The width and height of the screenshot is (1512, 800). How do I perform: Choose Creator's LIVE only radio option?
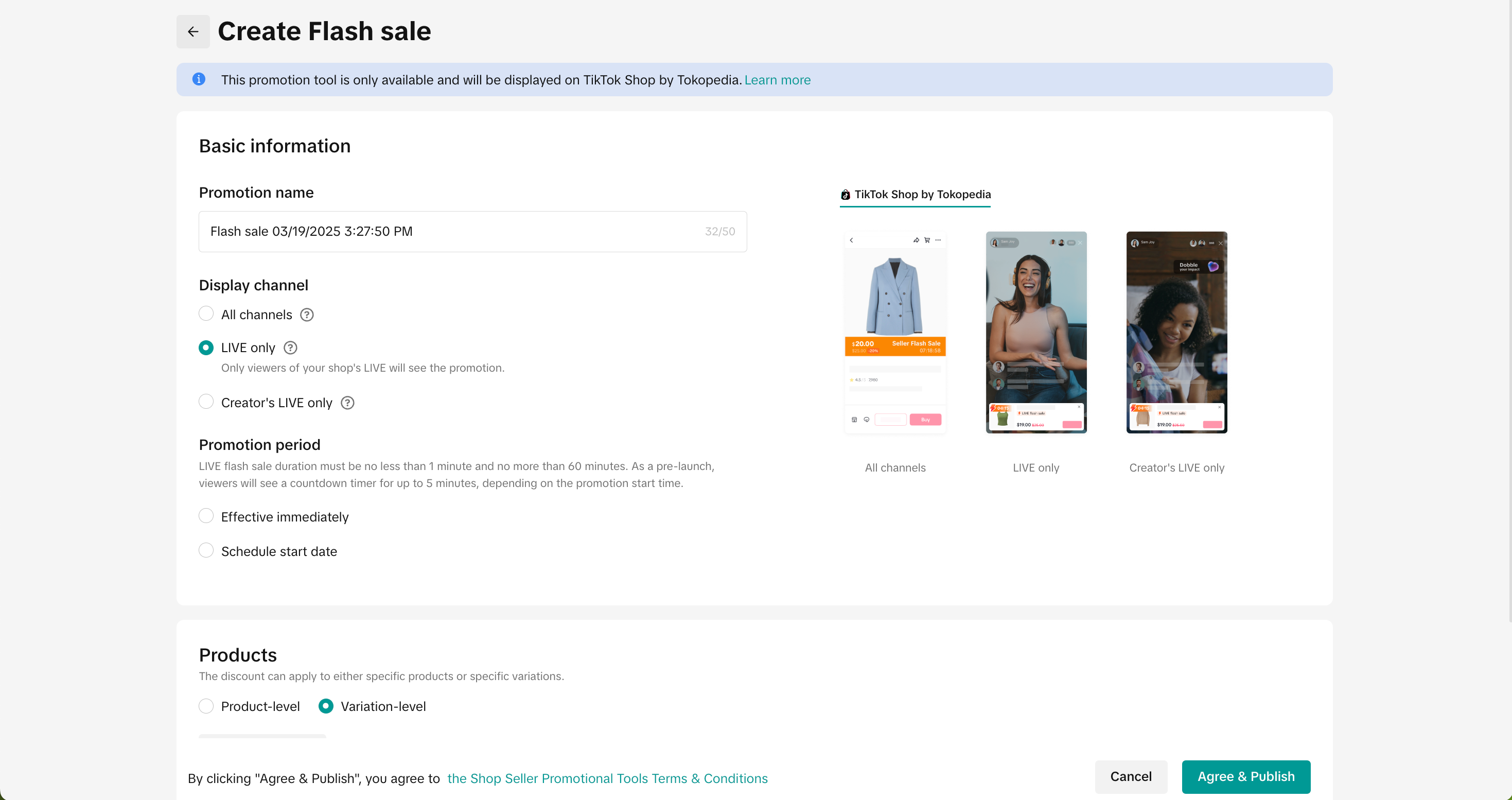pyautogui.click(x=206, y=402)
